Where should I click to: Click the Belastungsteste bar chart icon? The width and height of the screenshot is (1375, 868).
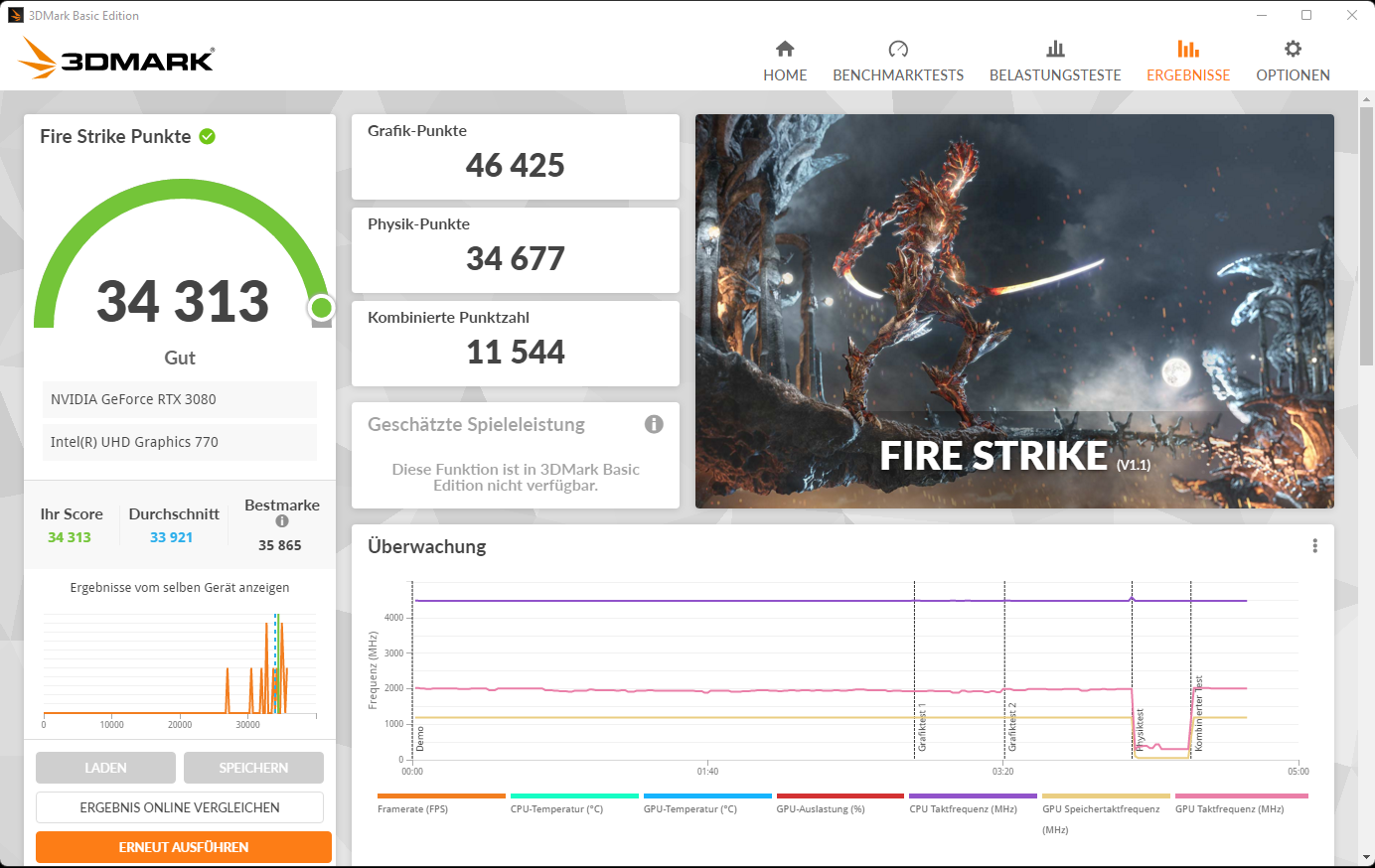tap(1055, 49)
